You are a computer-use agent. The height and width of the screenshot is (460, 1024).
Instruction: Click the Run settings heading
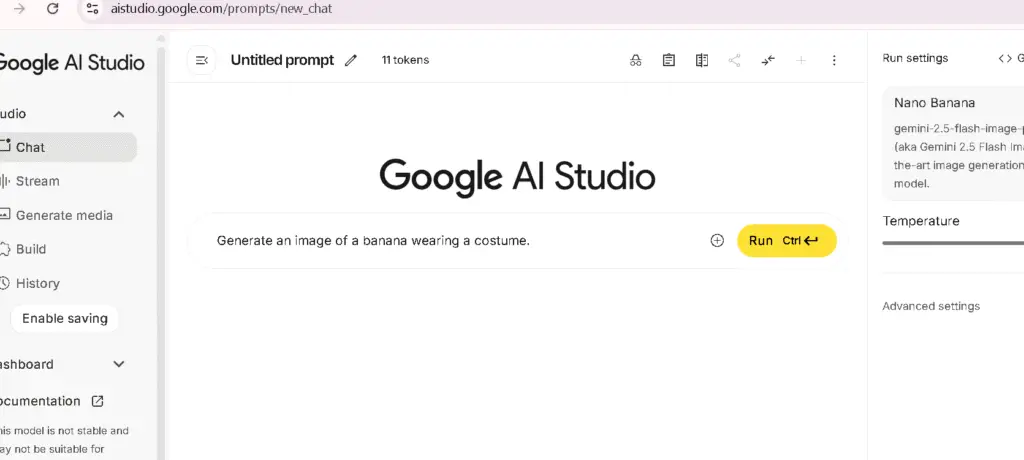click(x=915, y=58)
